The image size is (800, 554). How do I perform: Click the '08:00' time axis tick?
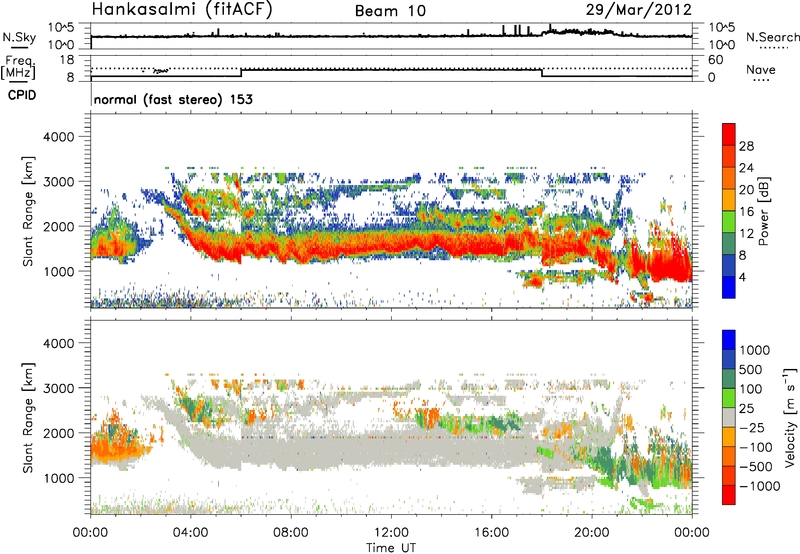click(x=291, y=533)
